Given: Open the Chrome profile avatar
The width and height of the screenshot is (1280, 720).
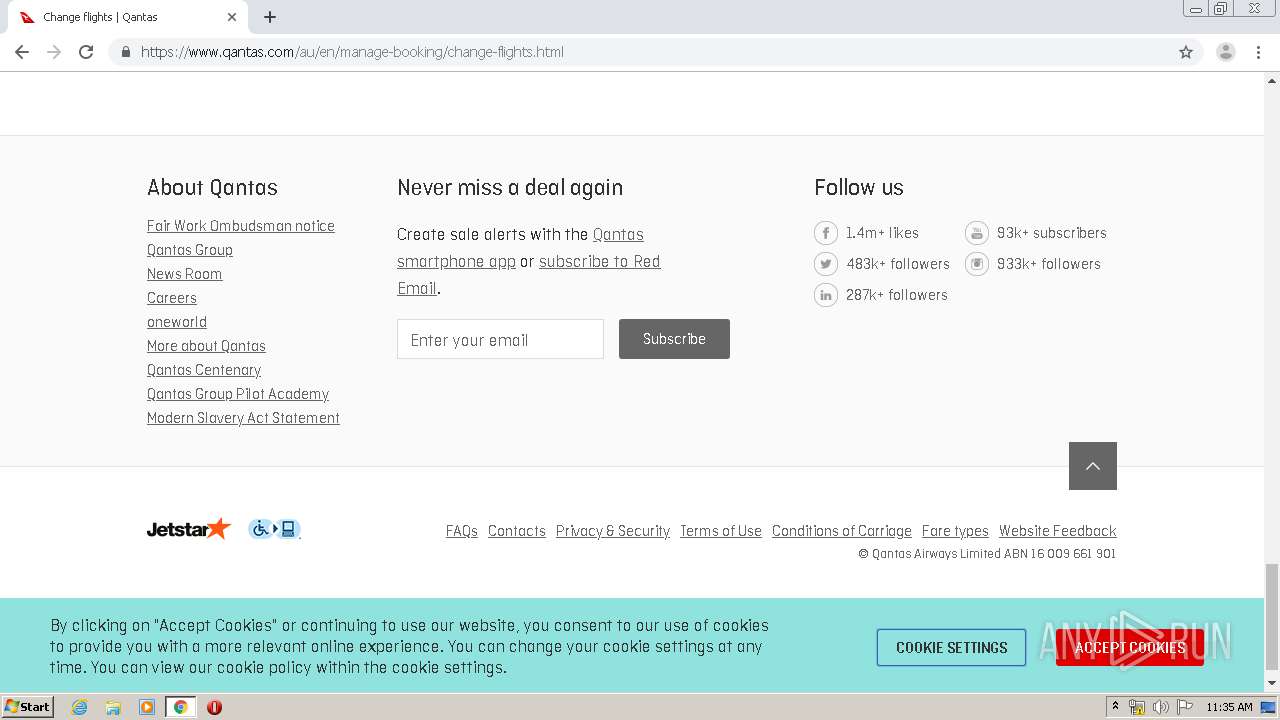Looking at the screenshot, I should [1226, 52].
